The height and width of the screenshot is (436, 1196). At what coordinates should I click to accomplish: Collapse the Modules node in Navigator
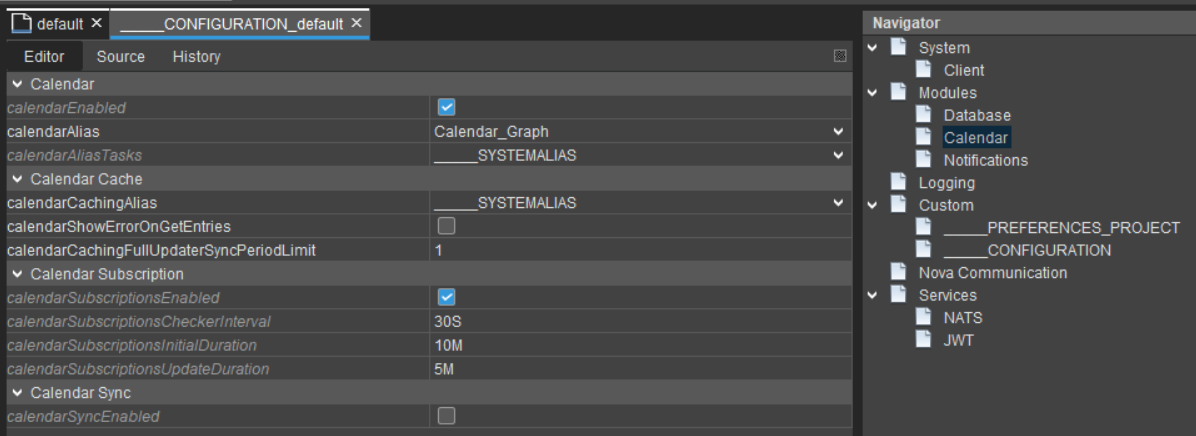click(x=873, y=92)
